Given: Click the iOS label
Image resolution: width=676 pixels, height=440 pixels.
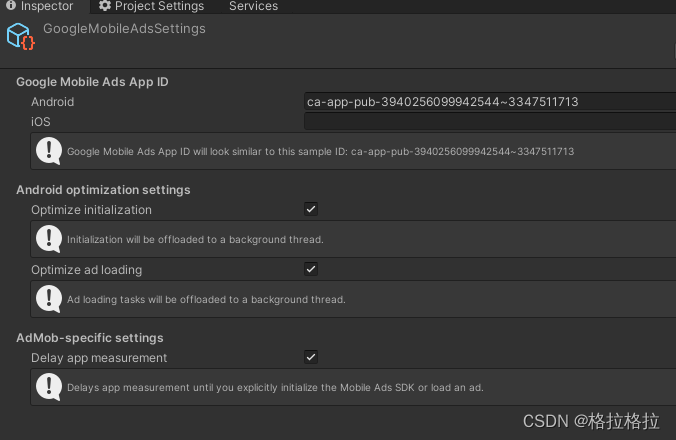Looking at the screenshot, I should point(41,122).
